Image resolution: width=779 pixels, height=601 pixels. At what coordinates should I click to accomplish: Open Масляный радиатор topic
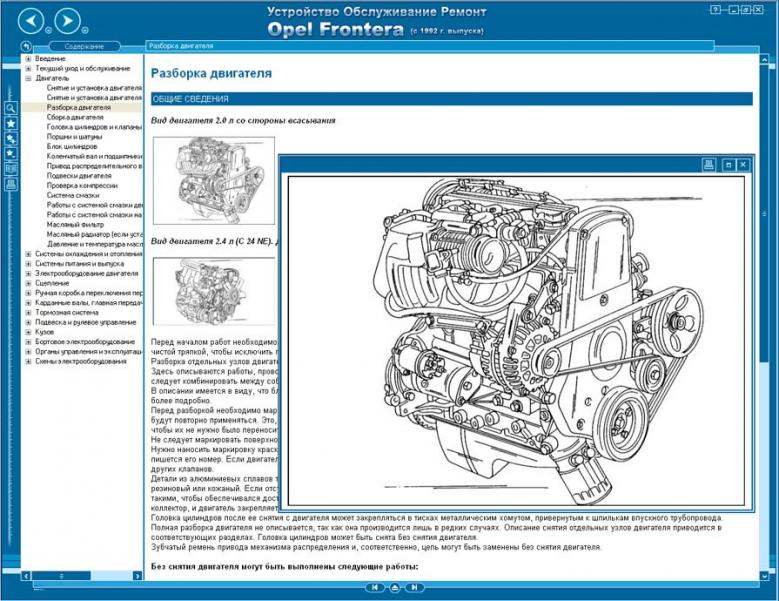click(x=94, y=234)
